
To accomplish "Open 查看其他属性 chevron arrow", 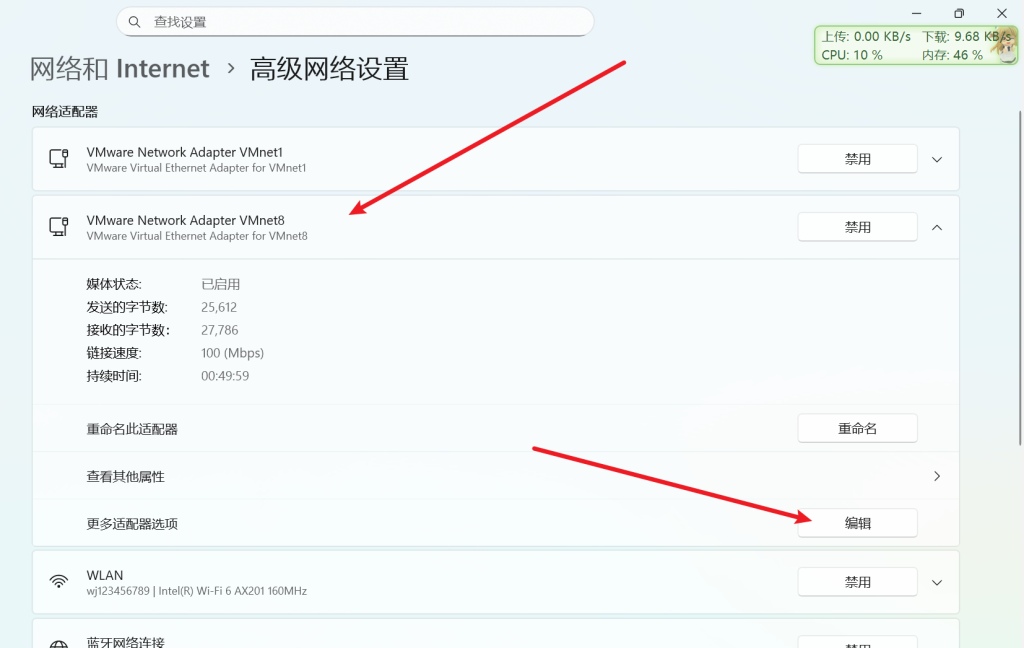I will [x=936, y=476].
